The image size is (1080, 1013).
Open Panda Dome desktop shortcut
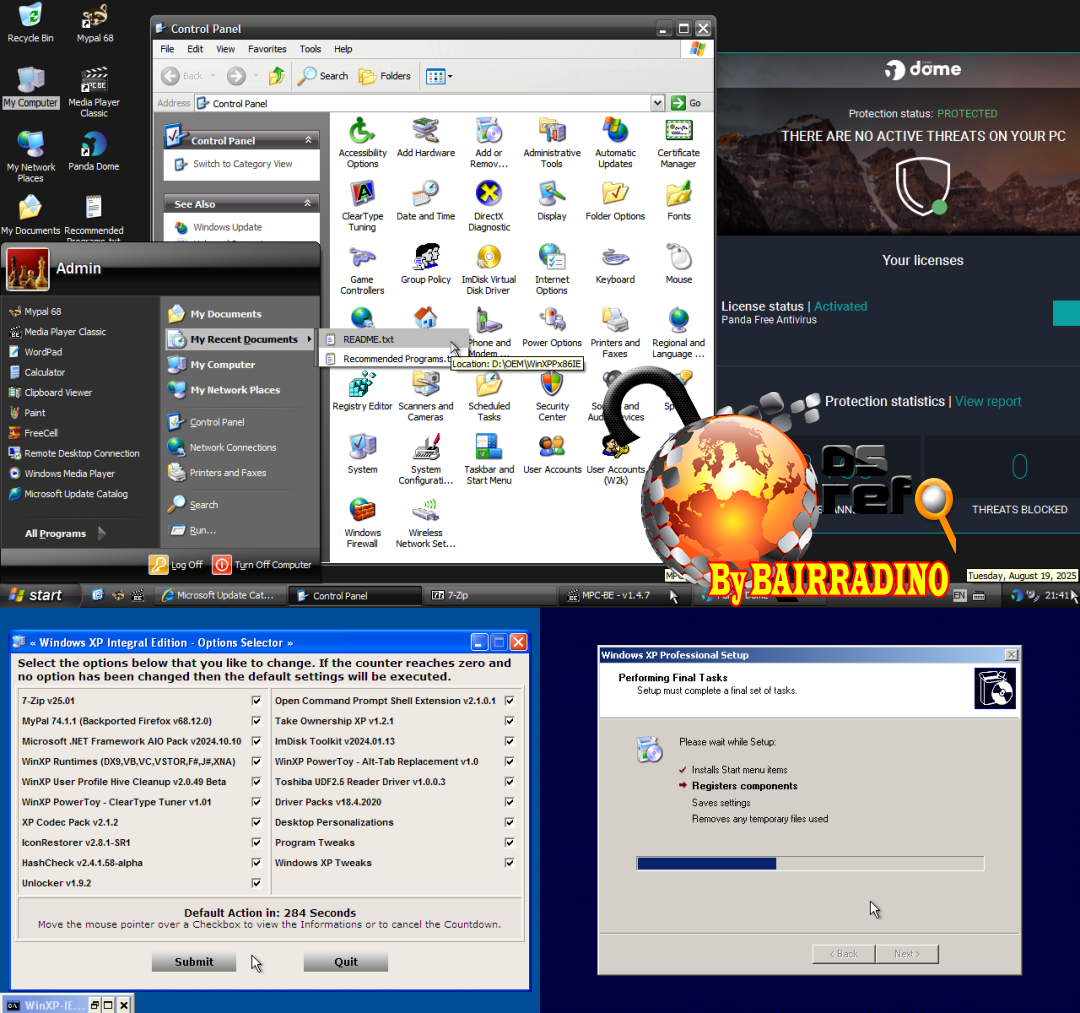(94, 151)
